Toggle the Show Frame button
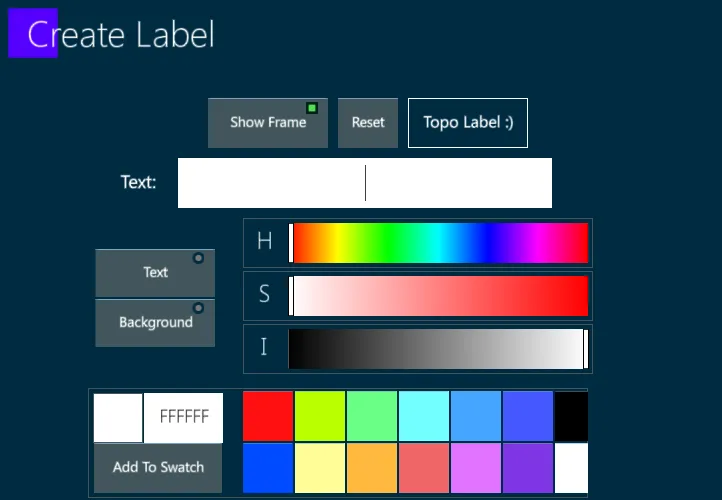722x500 pixels. (268, 123)
